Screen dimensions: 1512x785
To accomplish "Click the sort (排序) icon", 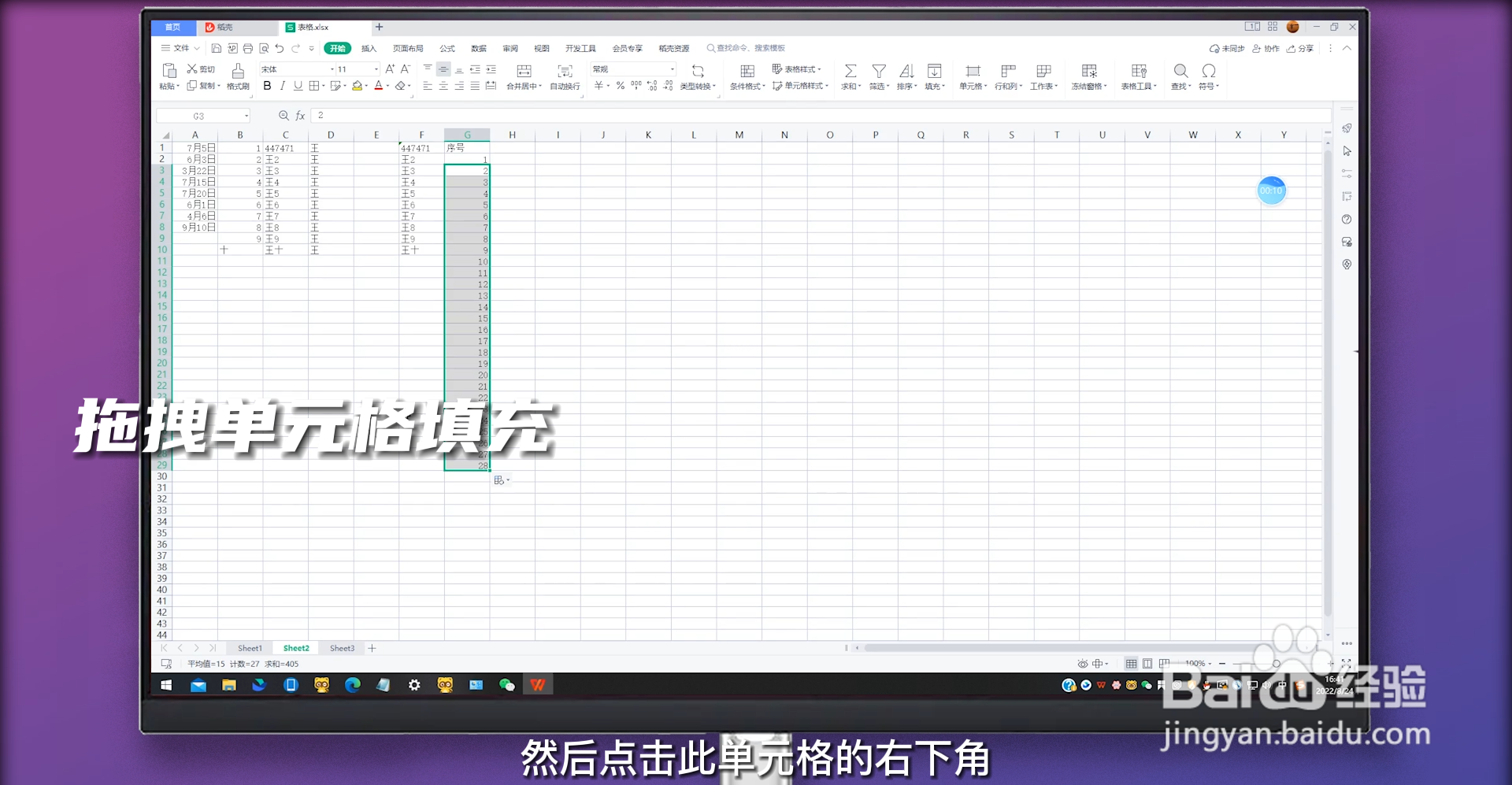I will point(906,76).
